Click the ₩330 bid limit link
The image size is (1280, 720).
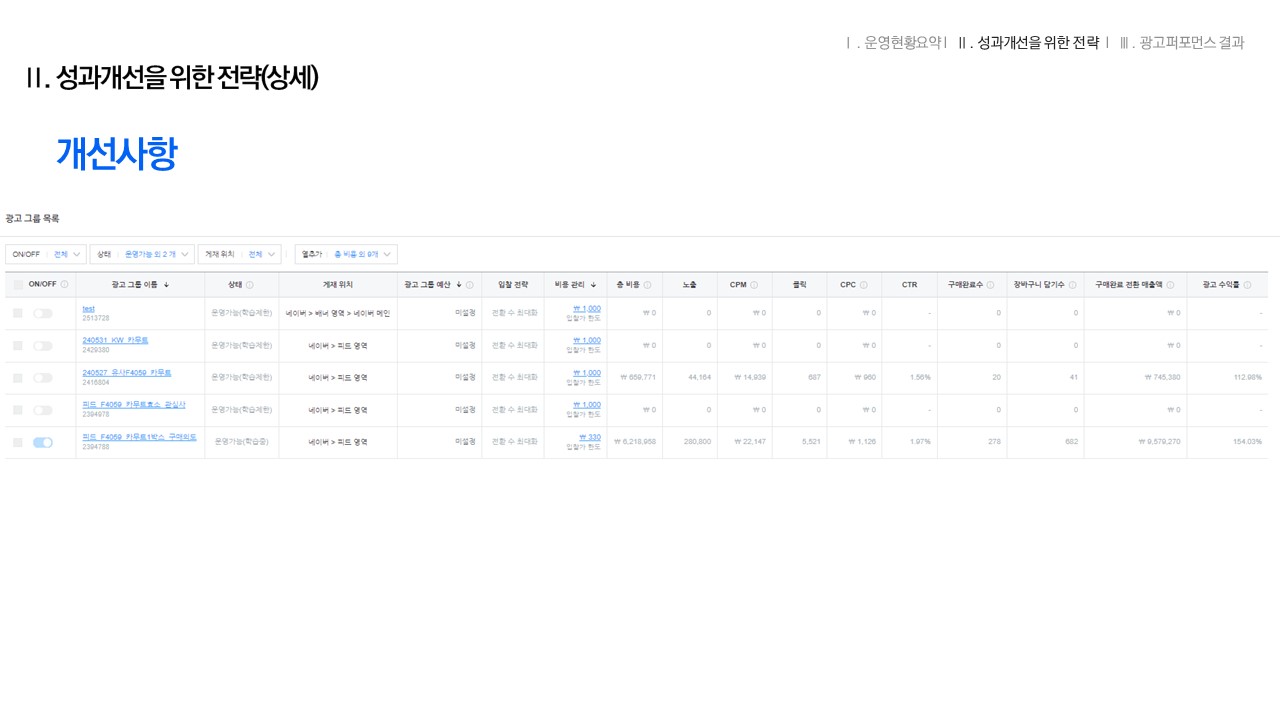[590, 437]
